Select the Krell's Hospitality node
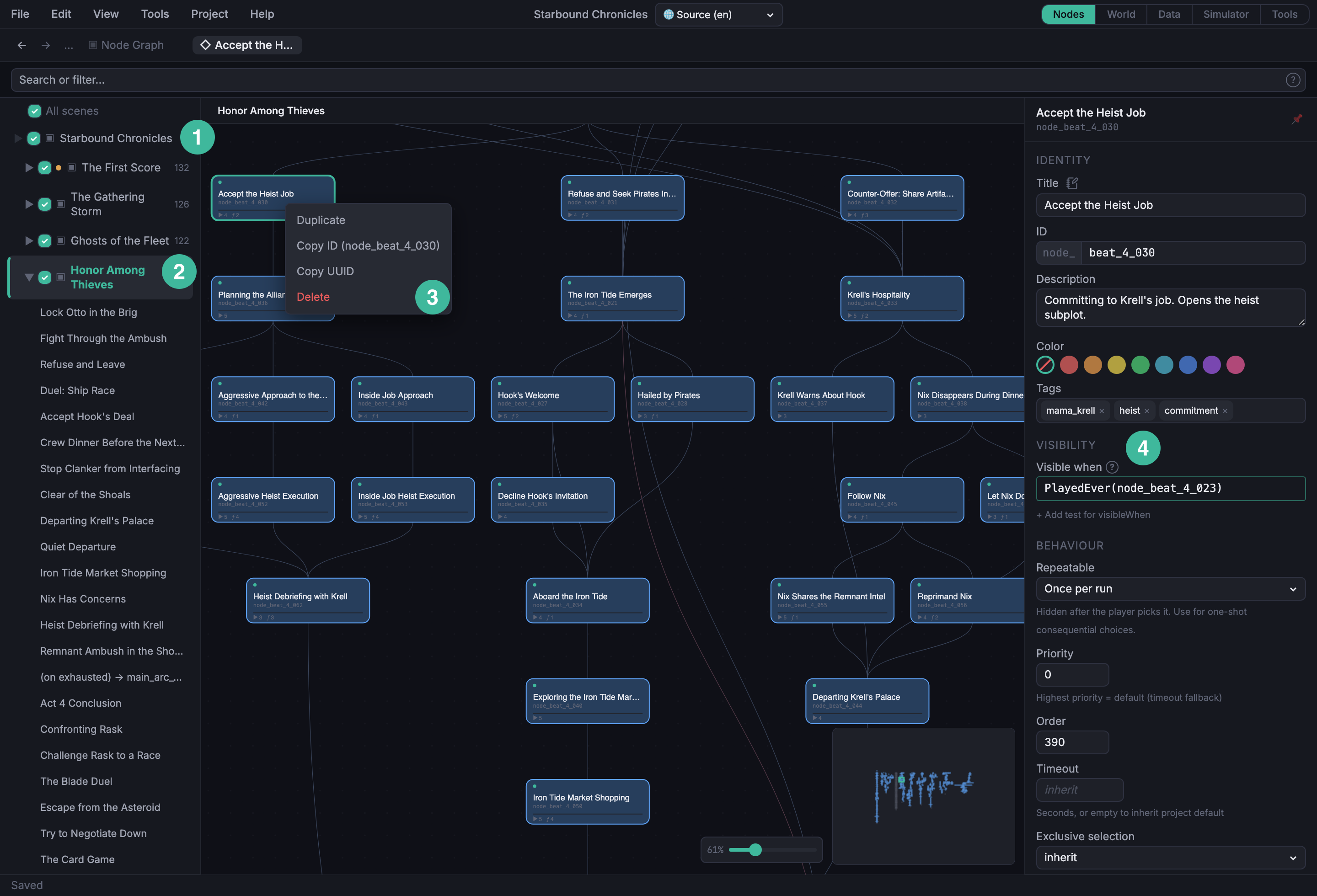The width and height of the screenshot is (1317, 896). [902, 299]
